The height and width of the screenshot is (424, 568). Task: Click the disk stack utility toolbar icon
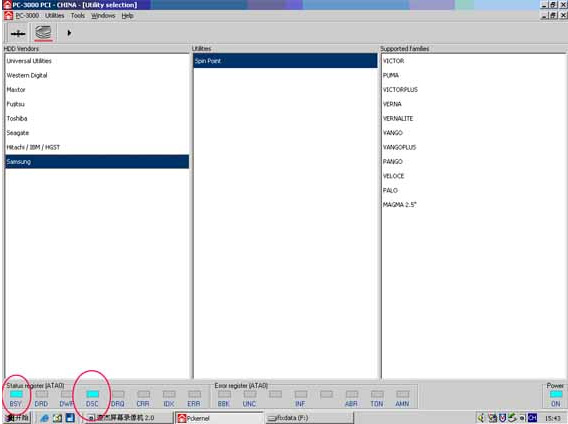point(43,33)
